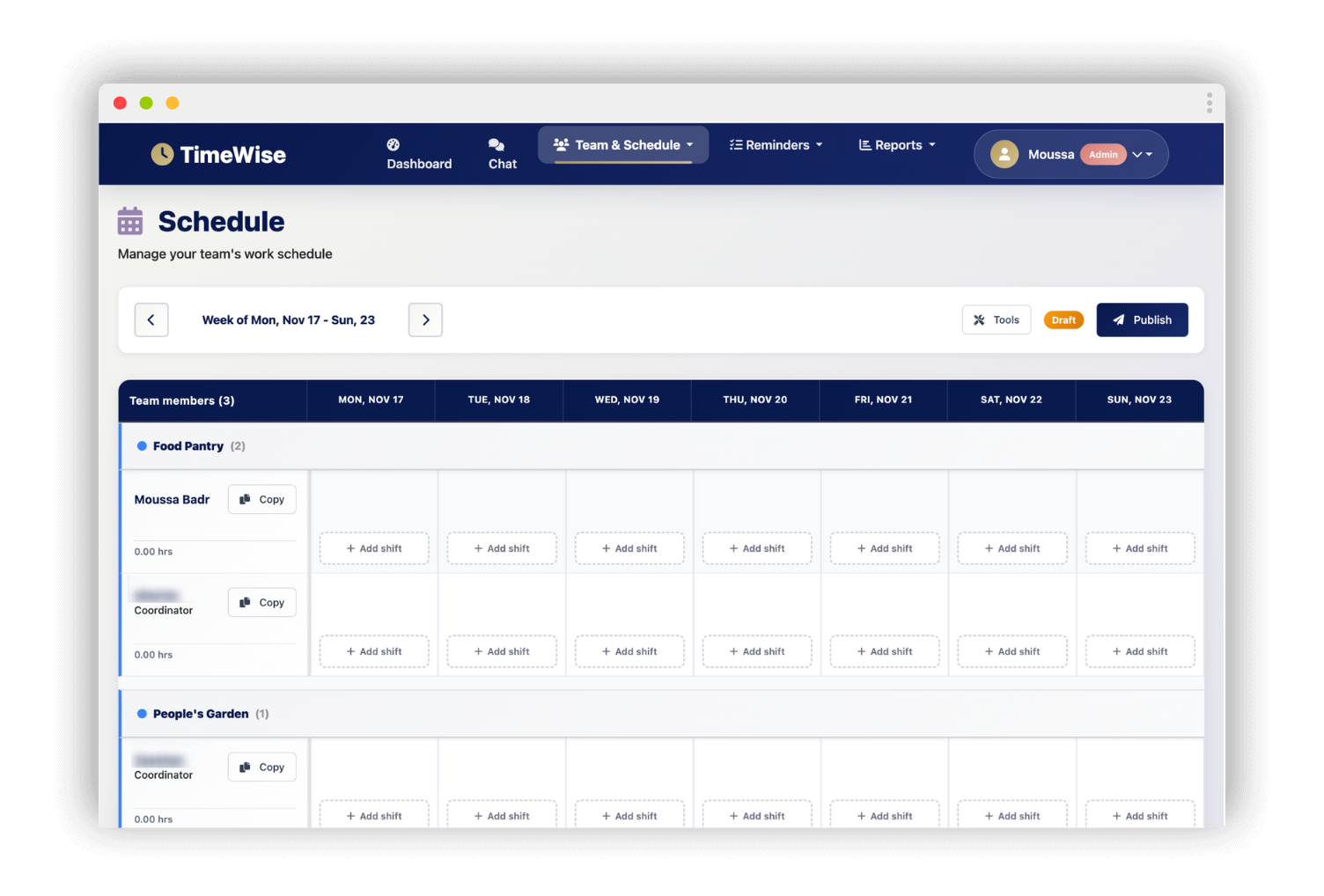Click the purple calendar icon beside Schedule
This screenshot has width=1324, height=896.
click(130, 221)
